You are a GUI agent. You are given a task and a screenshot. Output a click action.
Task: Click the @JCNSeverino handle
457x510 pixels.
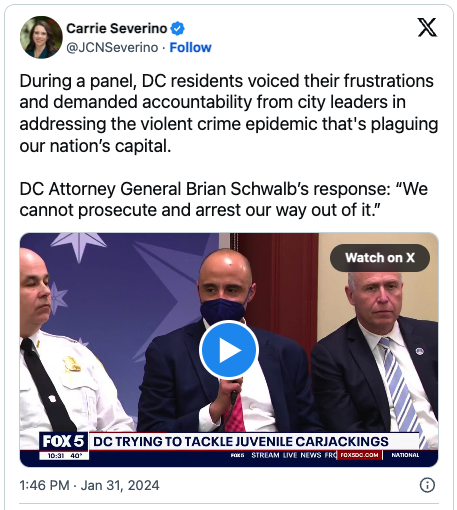coord(112,48)
